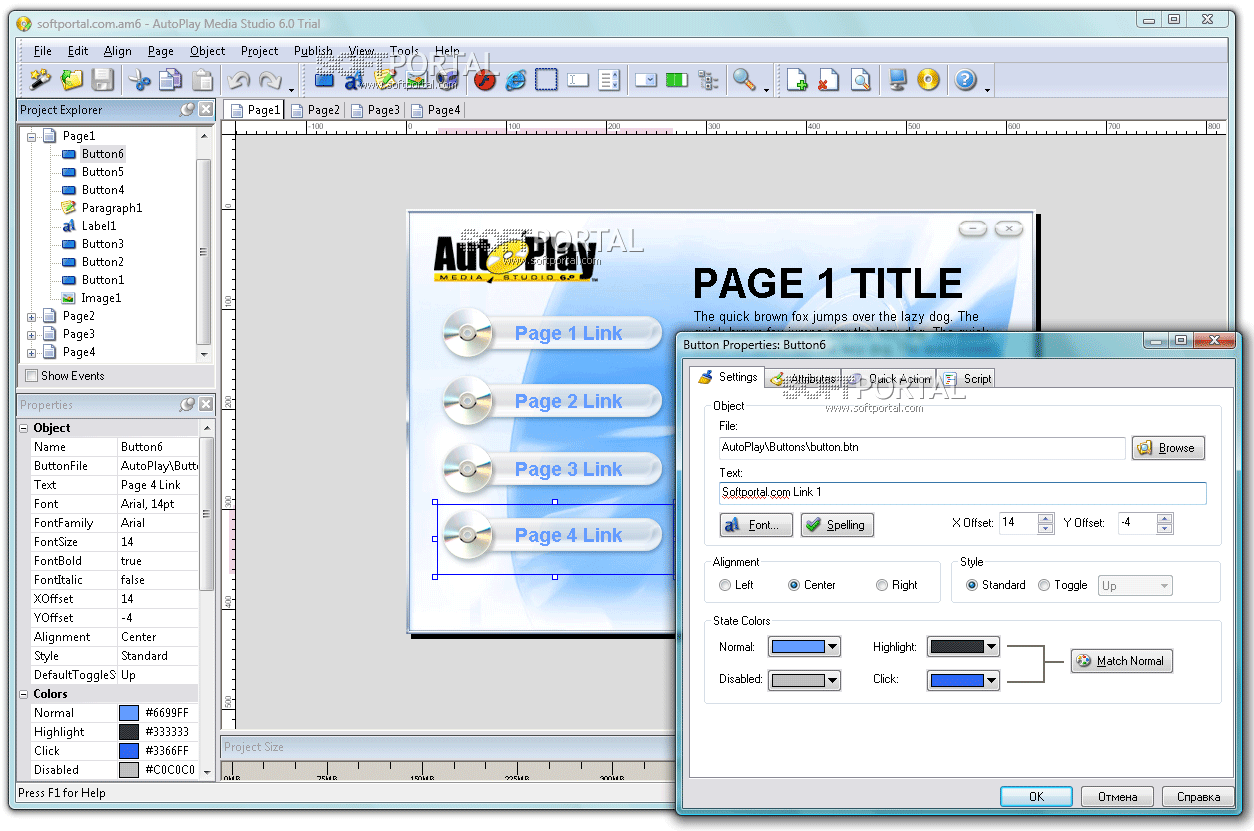Click the Undo arrow in toolbar
1254x831 pixels.
coord(237,80)
